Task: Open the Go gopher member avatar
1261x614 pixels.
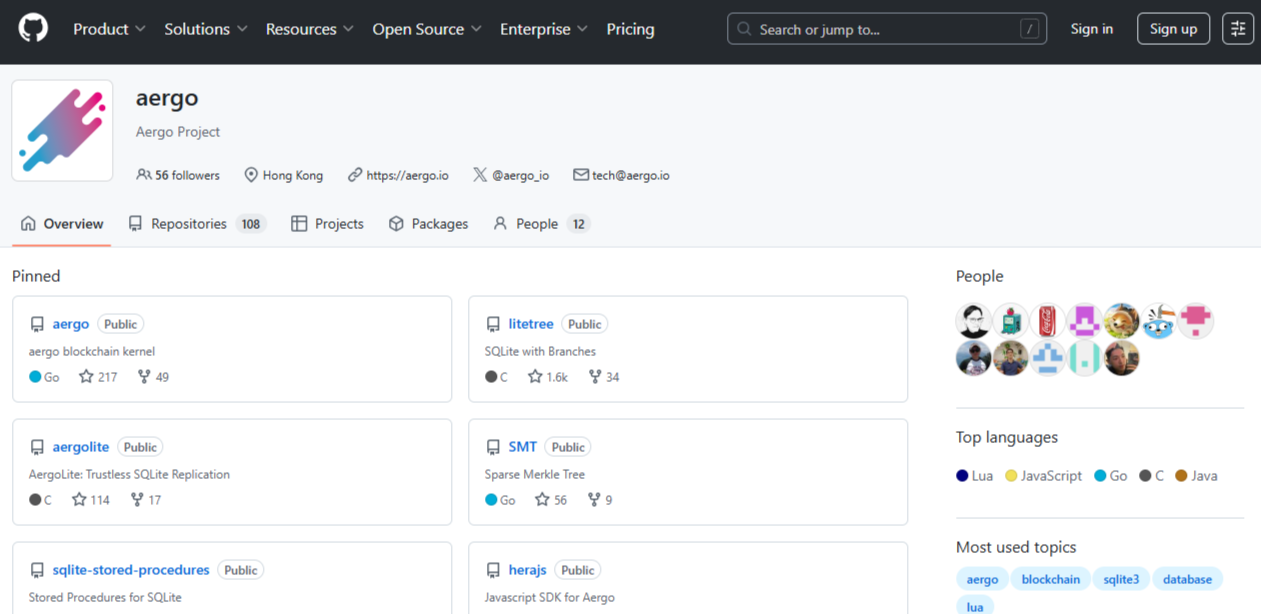Action: [1159, 321]
